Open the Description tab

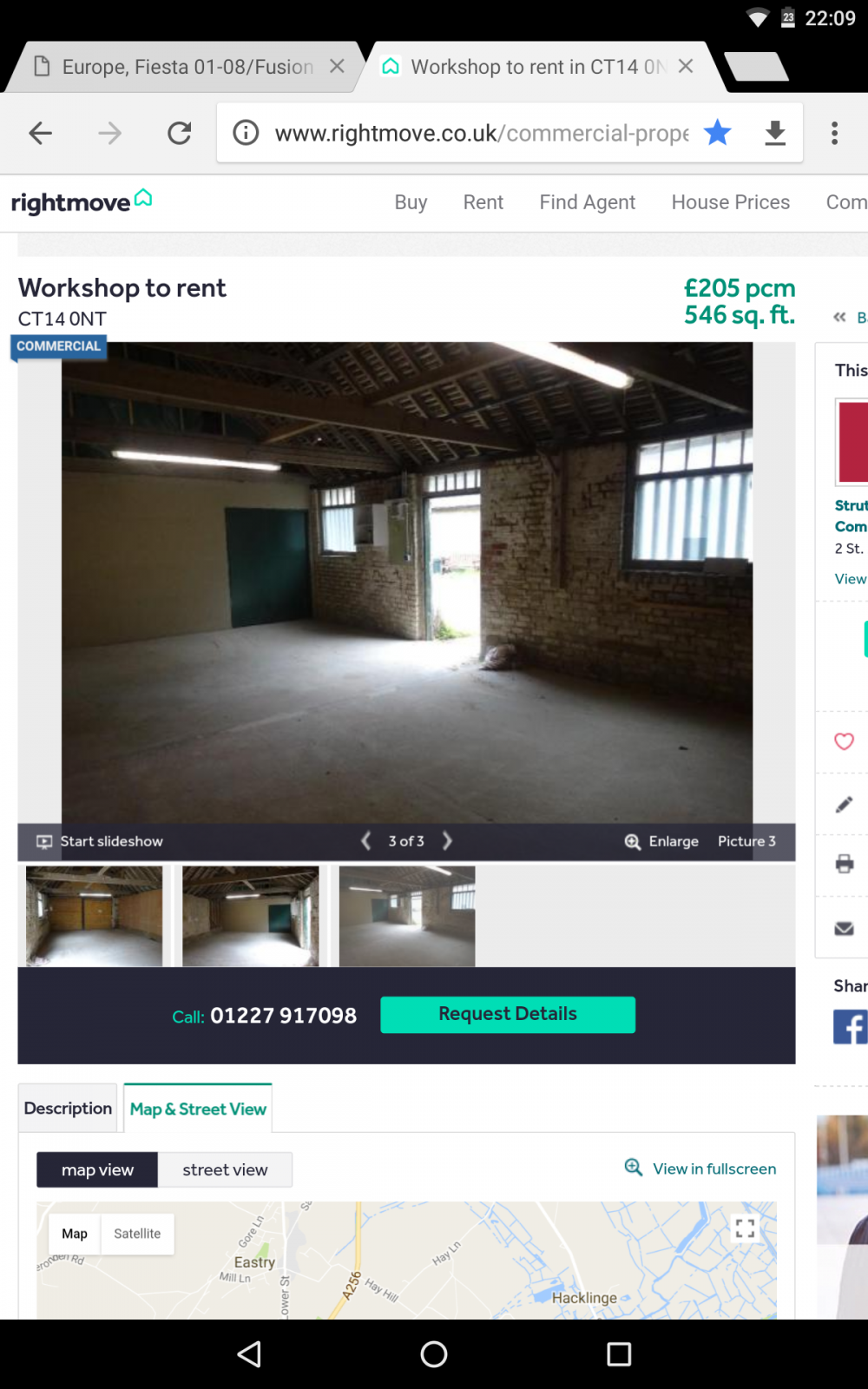tap(68, 1109)
